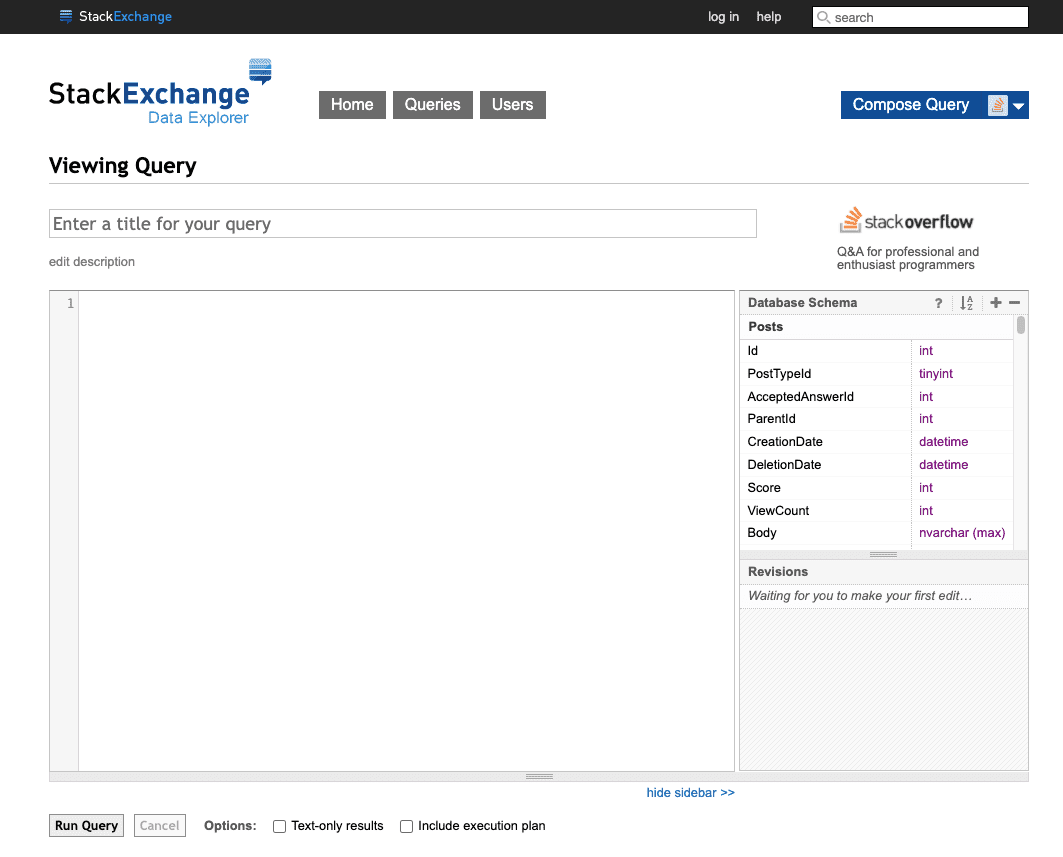The height and width of the screenshot is (857, 1063).
Task: Open the site switcher dropdown arrow
Action: (1018, 106)
